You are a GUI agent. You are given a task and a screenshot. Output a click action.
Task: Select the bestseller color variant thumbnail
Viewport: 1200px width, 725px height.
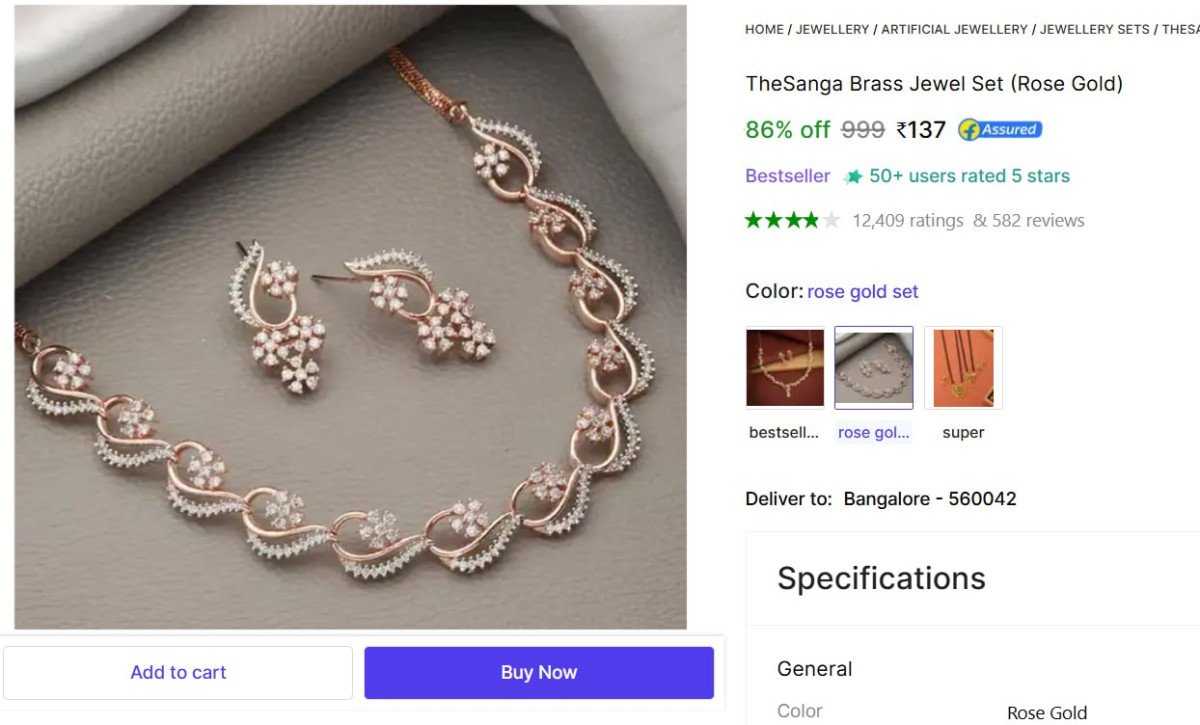[785, 368]
